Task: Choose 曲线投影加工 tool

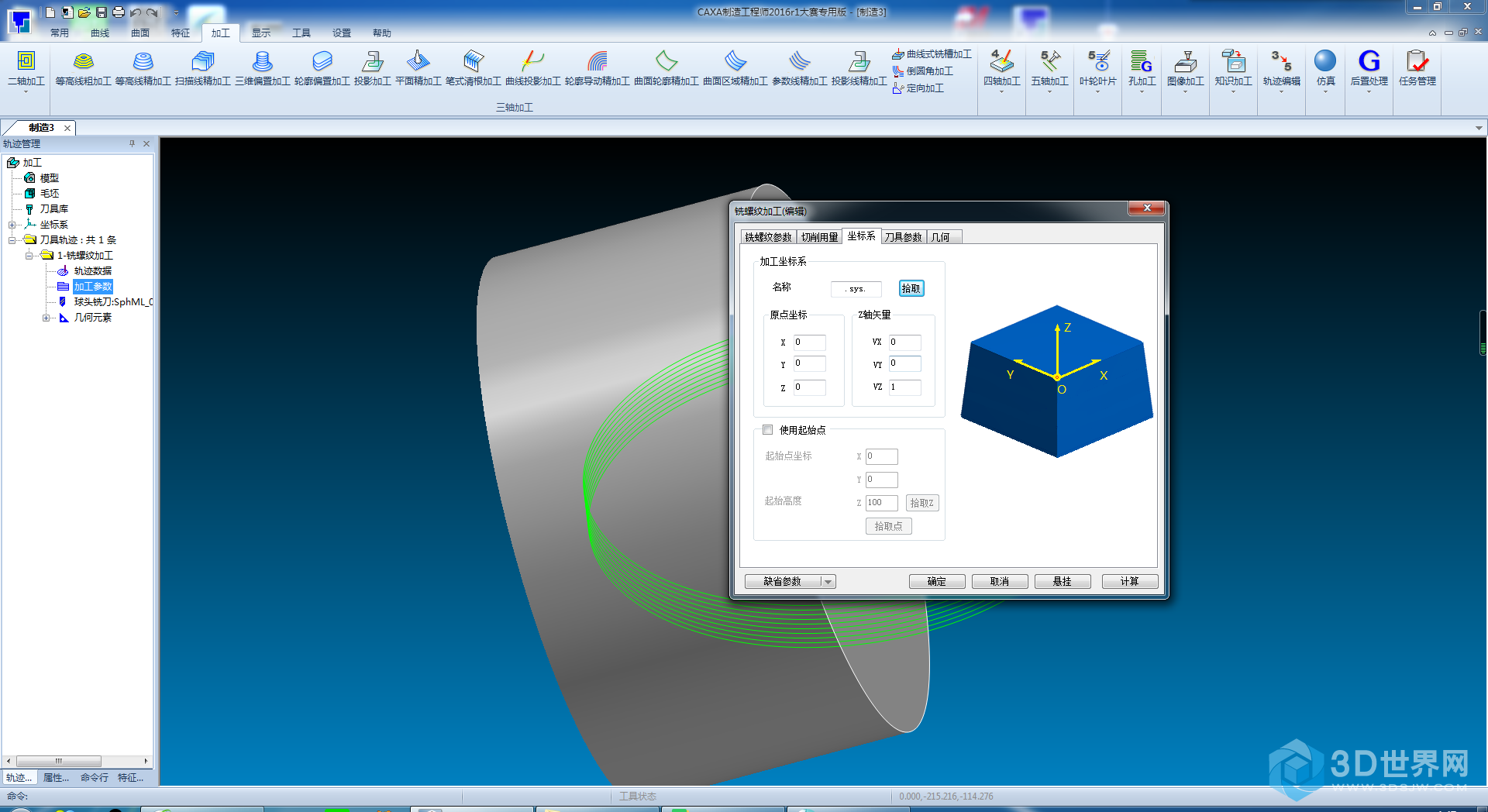Action: coord(533,68)
